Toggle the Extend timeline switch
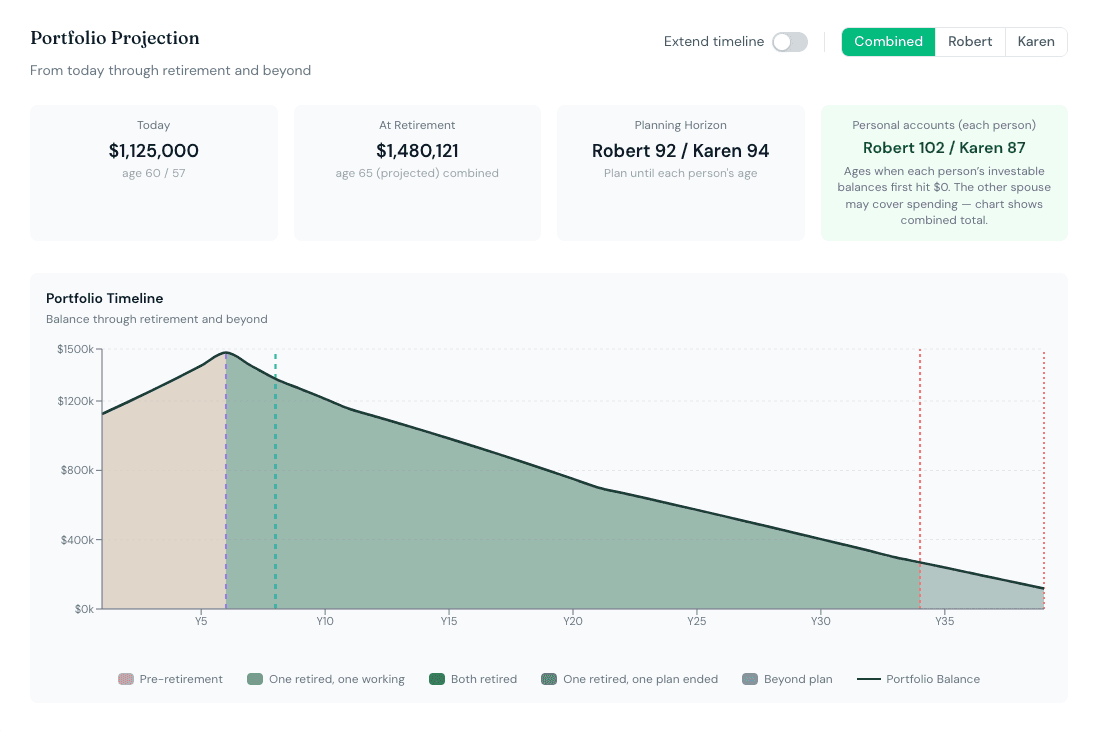 (790, 42)
